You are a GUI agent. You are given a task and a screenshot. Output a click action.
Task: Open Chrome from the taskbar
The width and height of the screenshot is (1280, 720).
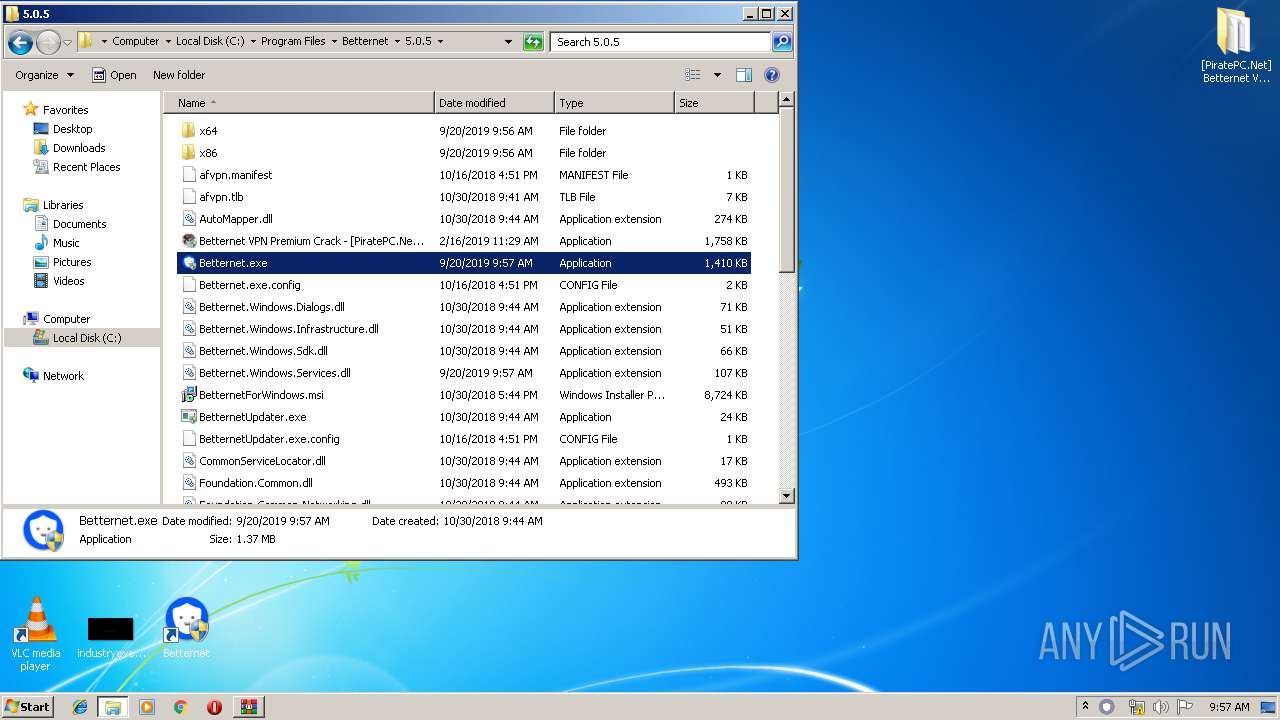point(180,707)
